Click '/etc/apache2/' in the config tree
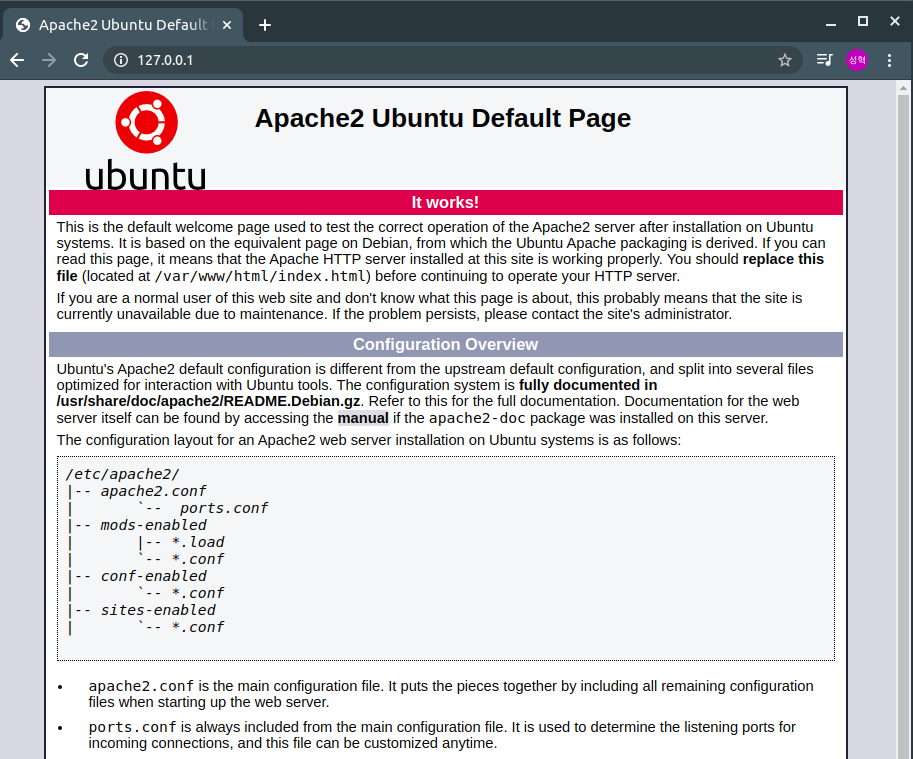The height and width of the screenshot is (759, 913). (x=123, y=474)
